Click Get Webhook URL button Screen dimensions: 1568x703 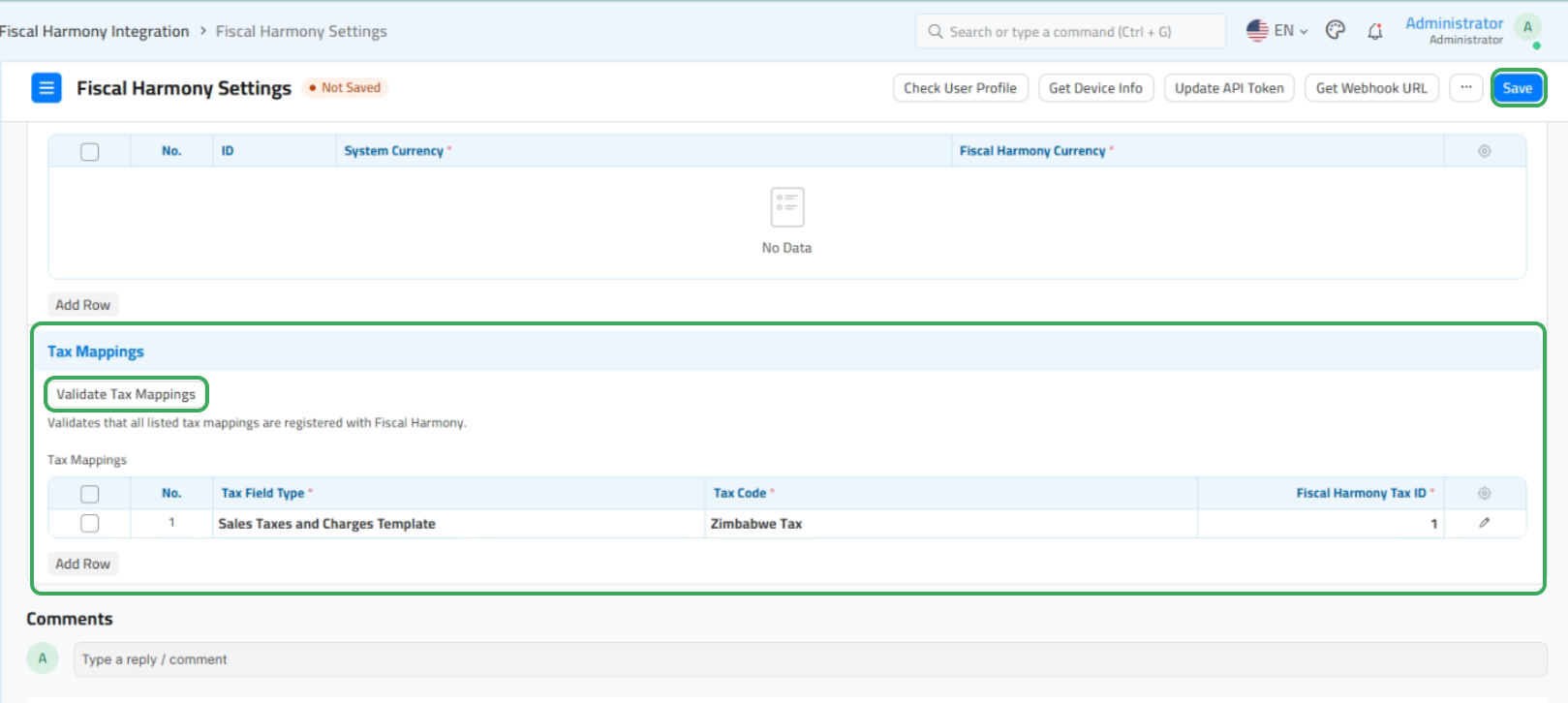1371,88
